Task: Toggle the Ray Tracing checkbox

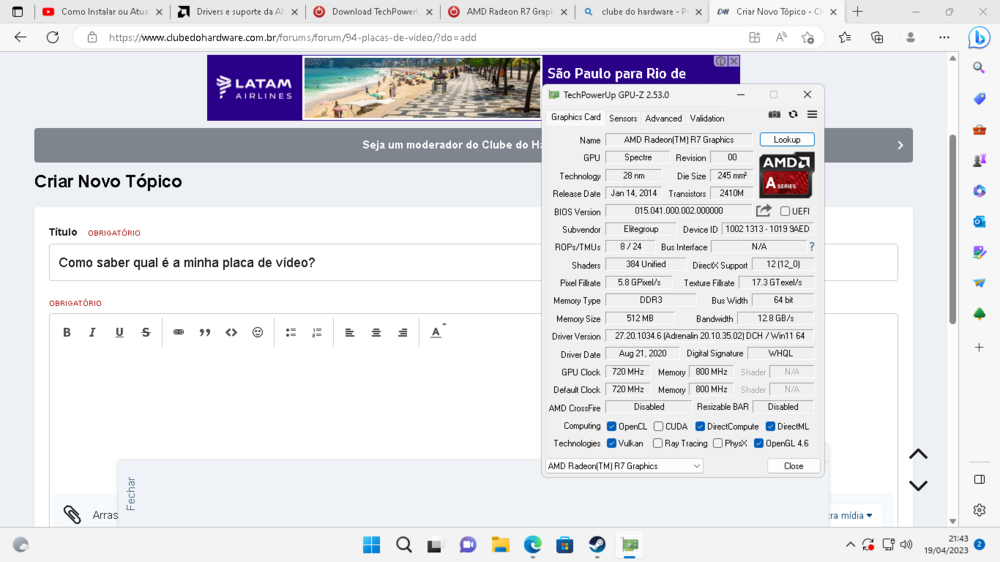Action: (658, 443)
